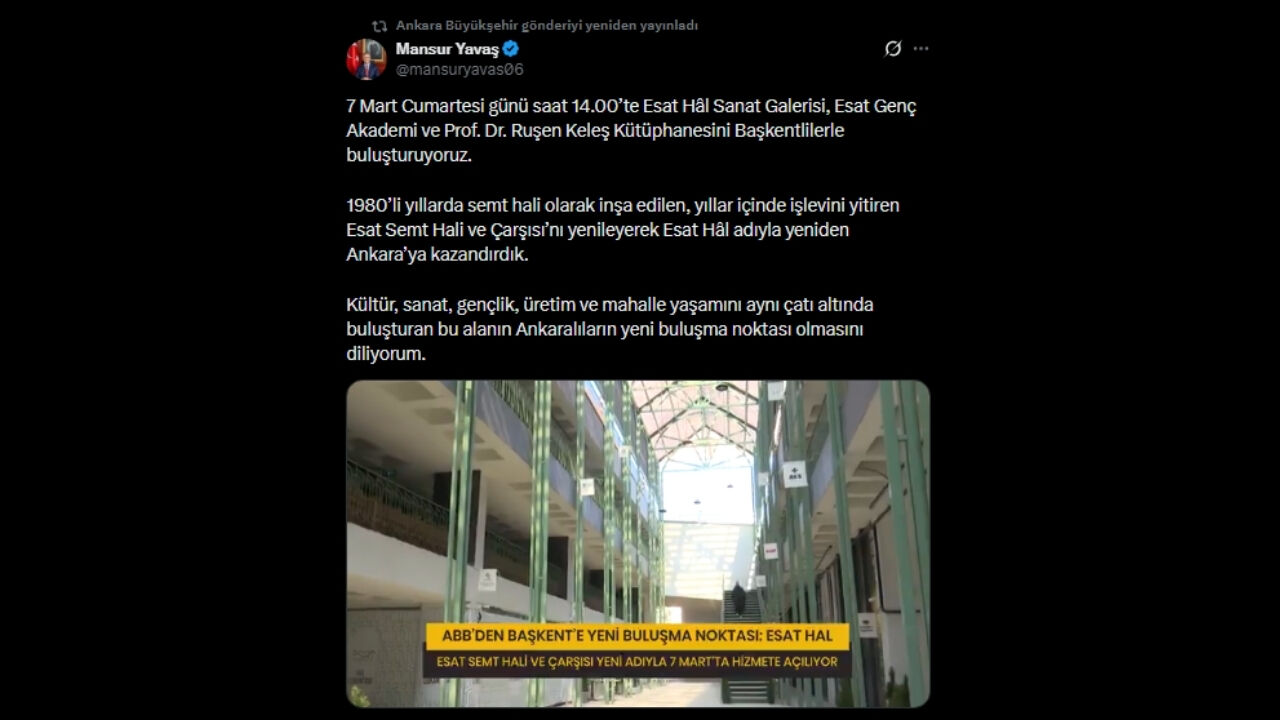The image size is (1280, 720).
Task: Play the Esat Hal video thumbnail
Action: click(638, 544)
